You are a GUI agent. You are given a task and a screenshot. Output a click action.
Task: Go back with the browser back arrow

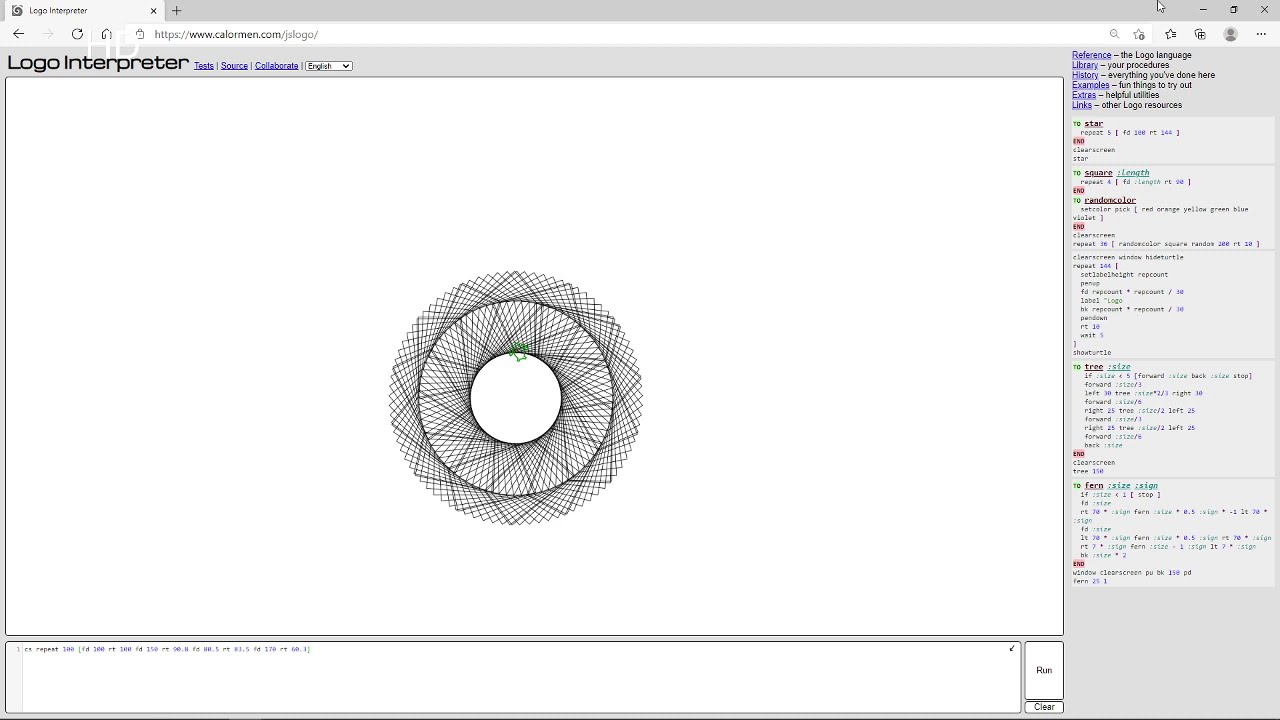pyautogui.click(x=18, y=34)
